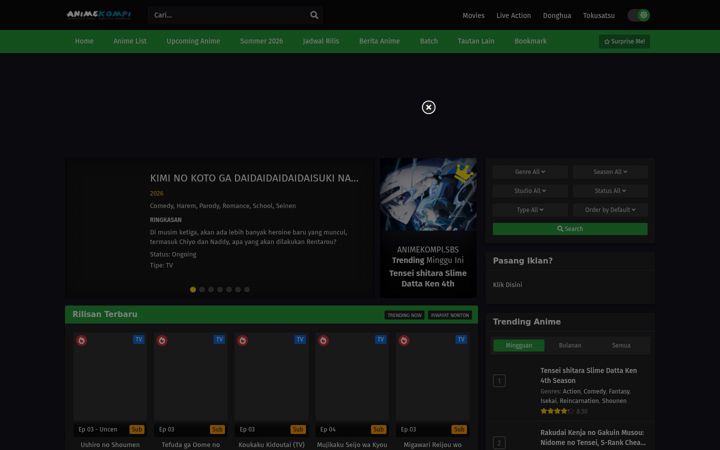Click TV badge on Mujikaku Seijo card

tap(381, 339)
